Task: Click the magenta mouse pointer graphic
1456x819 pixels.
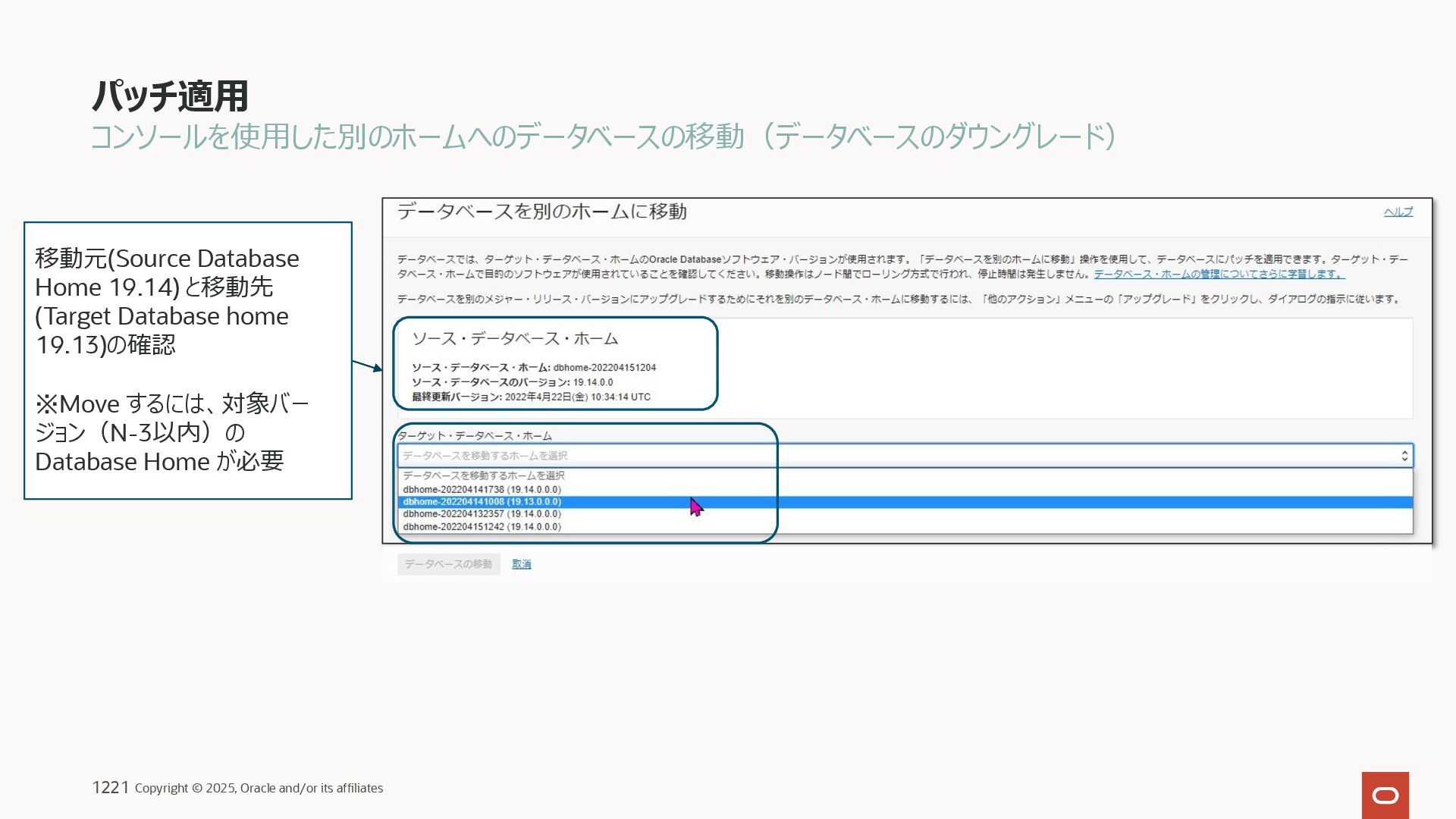Action: [696, 507]
